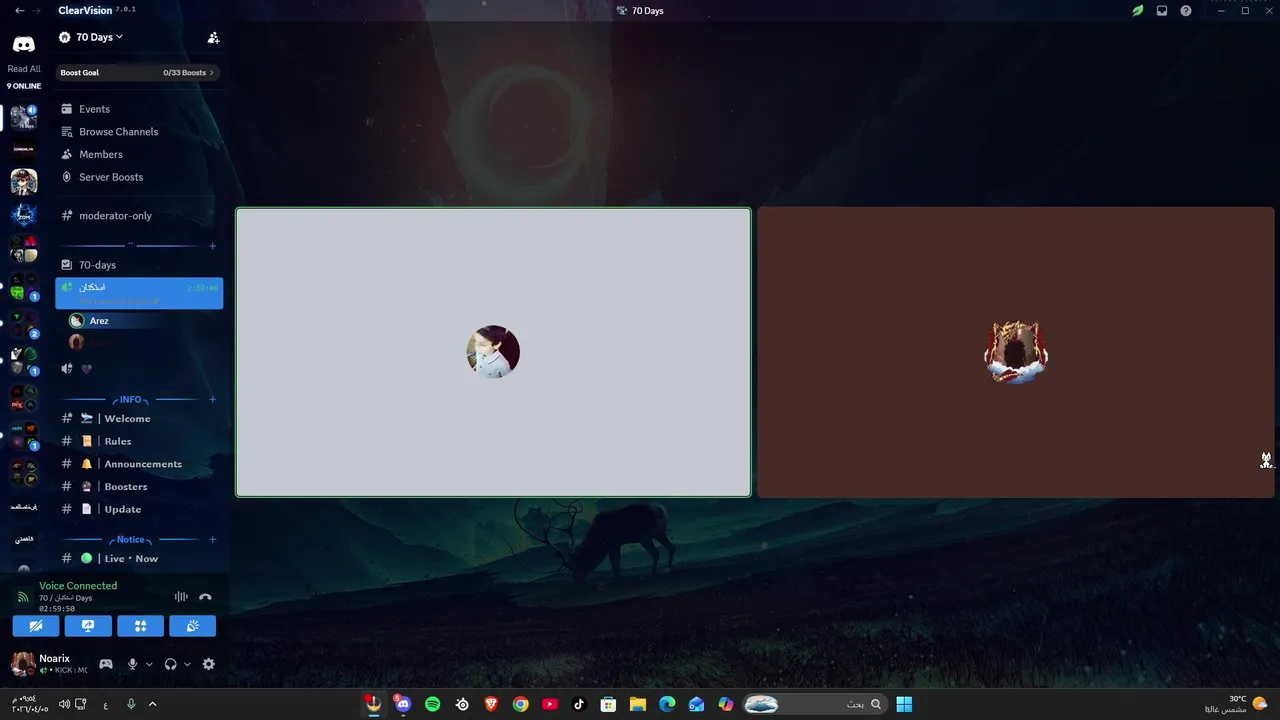This screenshot has height=720, width=1280.
Task: Expand headphone output options chevron
Action: (187, 664)
